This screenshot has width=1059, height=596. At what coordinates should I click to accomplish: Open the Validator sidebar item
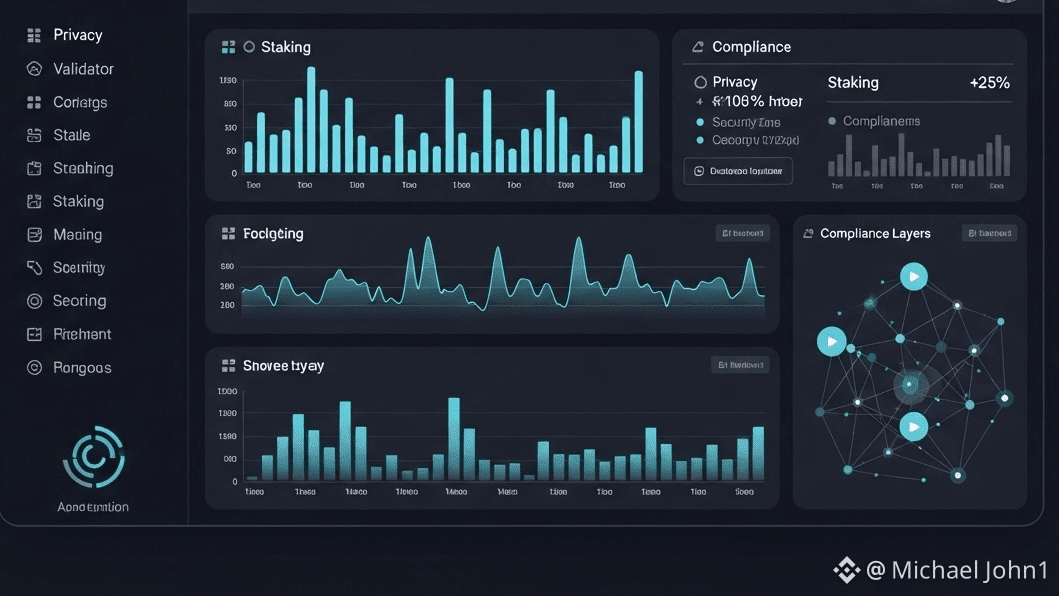70,69
